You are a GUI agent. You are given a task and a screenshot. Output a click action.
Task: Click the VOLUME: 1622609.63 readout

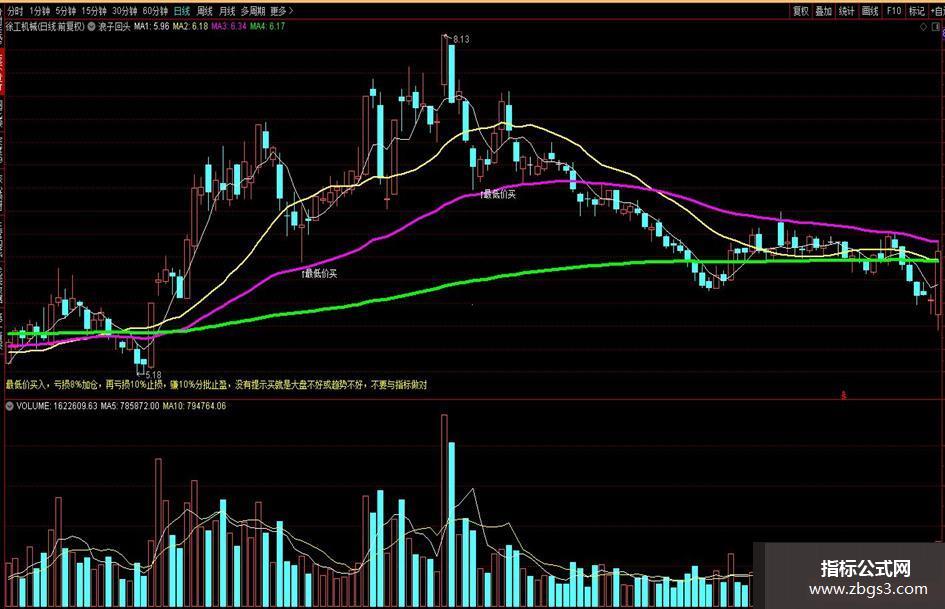[58, 406]
